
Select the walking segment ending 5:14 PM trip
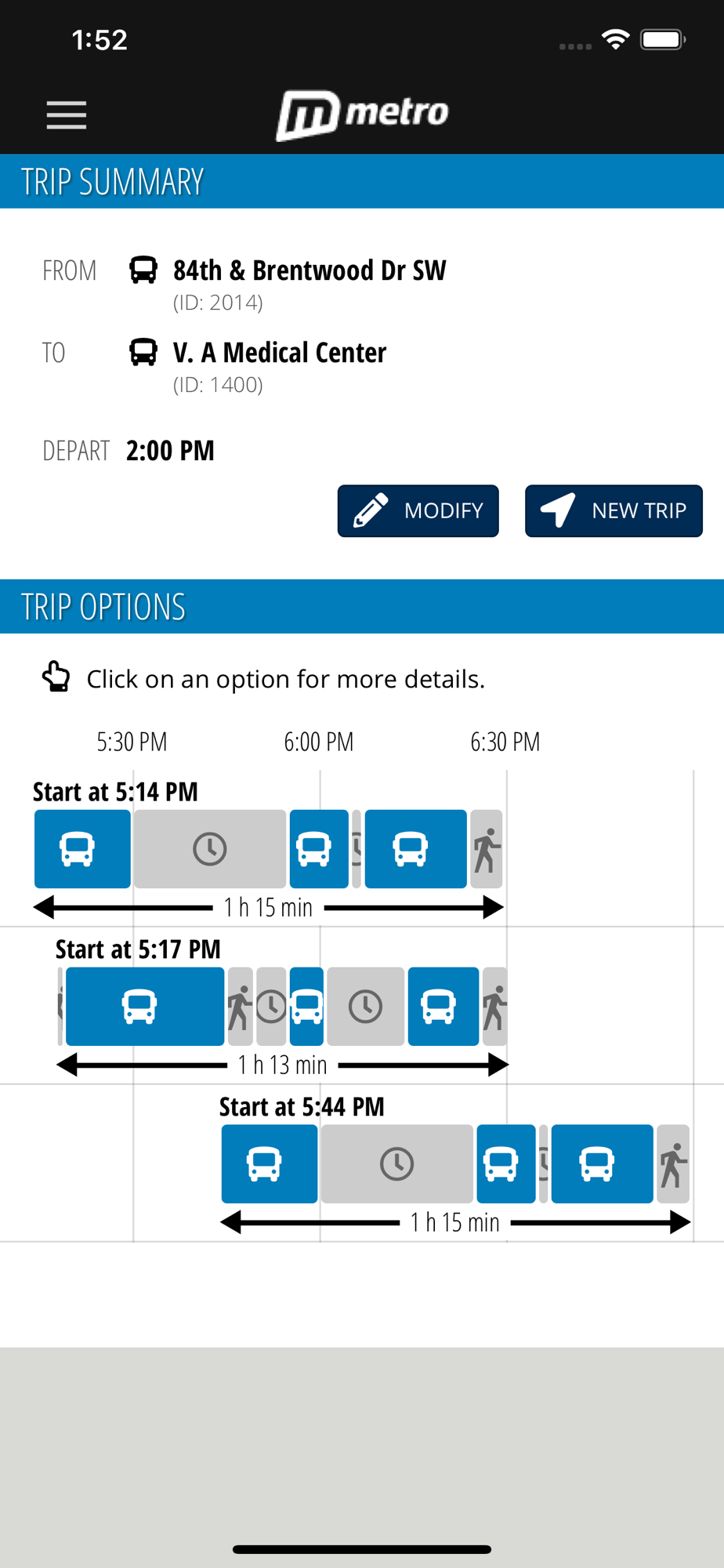[x=486, y=849]
